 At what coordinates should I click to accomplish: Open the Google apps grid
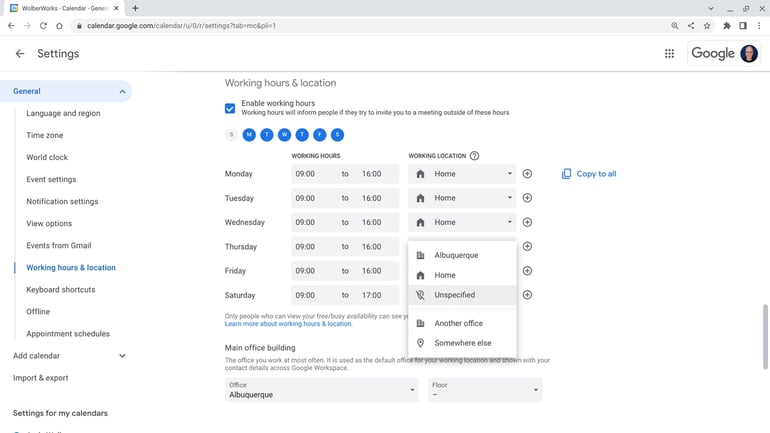(669, 54)
